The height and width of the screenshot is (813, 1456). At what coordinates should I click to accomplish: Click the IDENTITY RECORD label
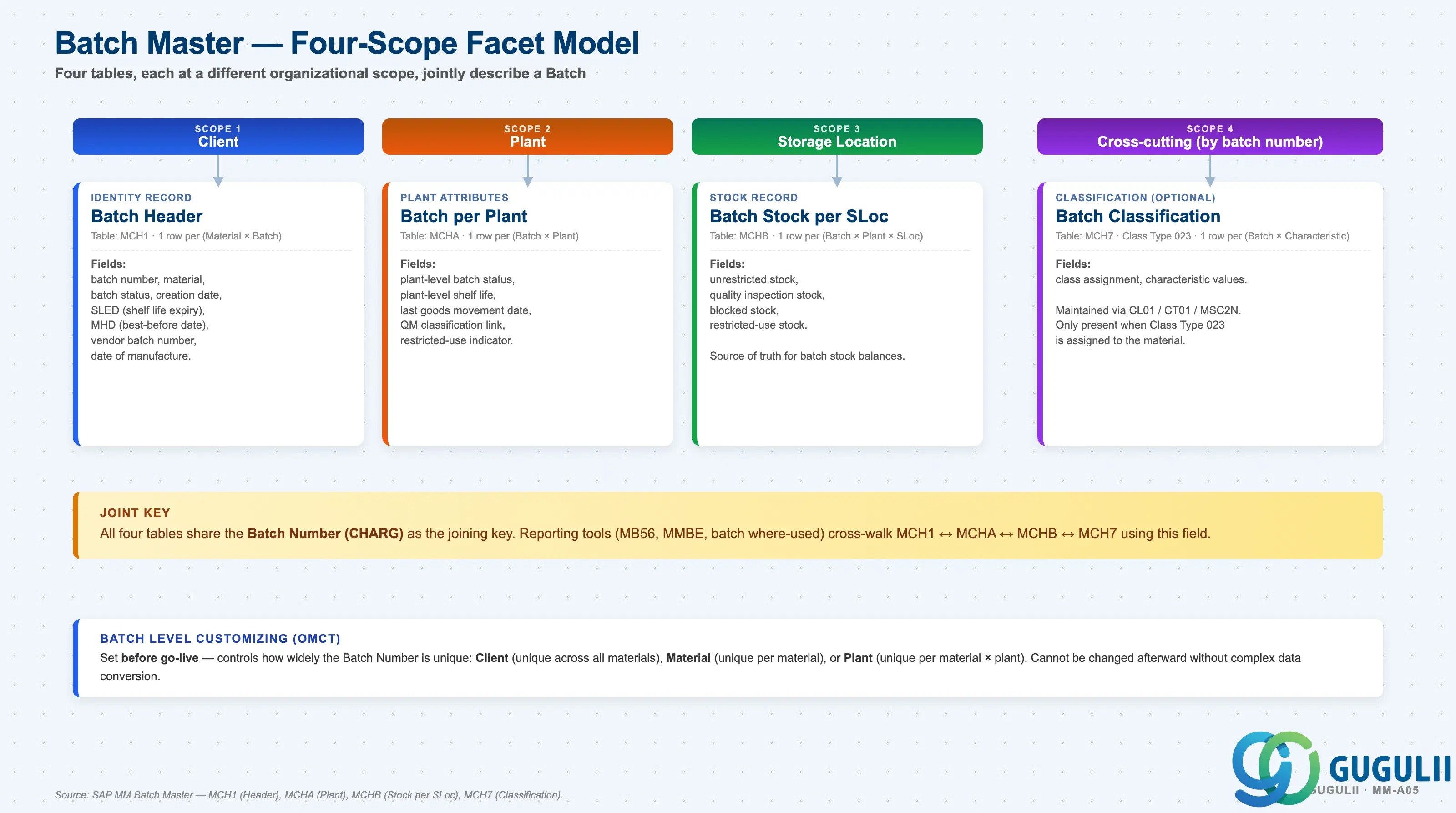click(x=142, y=197)
